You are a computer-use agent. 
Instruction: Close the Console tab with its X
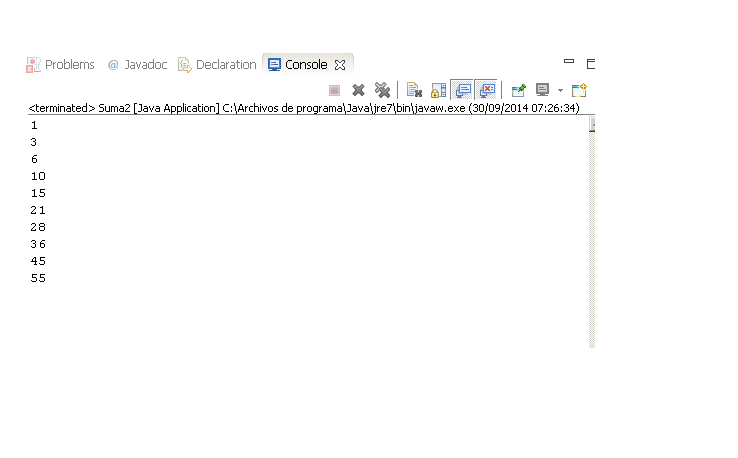340,64
